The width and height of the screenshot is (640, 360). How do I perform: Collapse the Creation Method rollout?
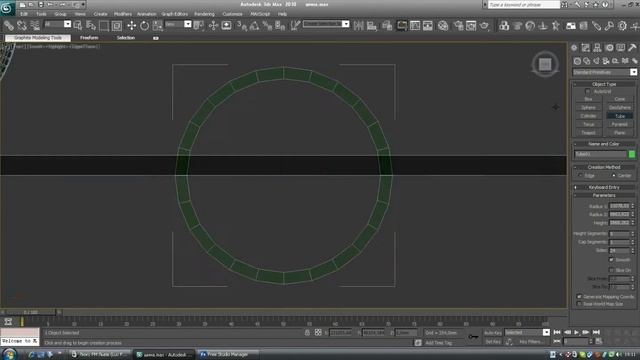click(604, 167)
